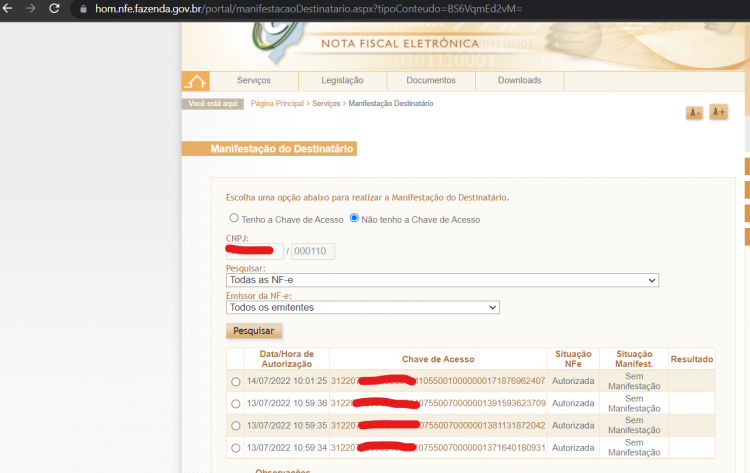Screen dimensions: 750x473
Task: Click the CNPJ field showing 000110
Action: [x=313, y=251]
